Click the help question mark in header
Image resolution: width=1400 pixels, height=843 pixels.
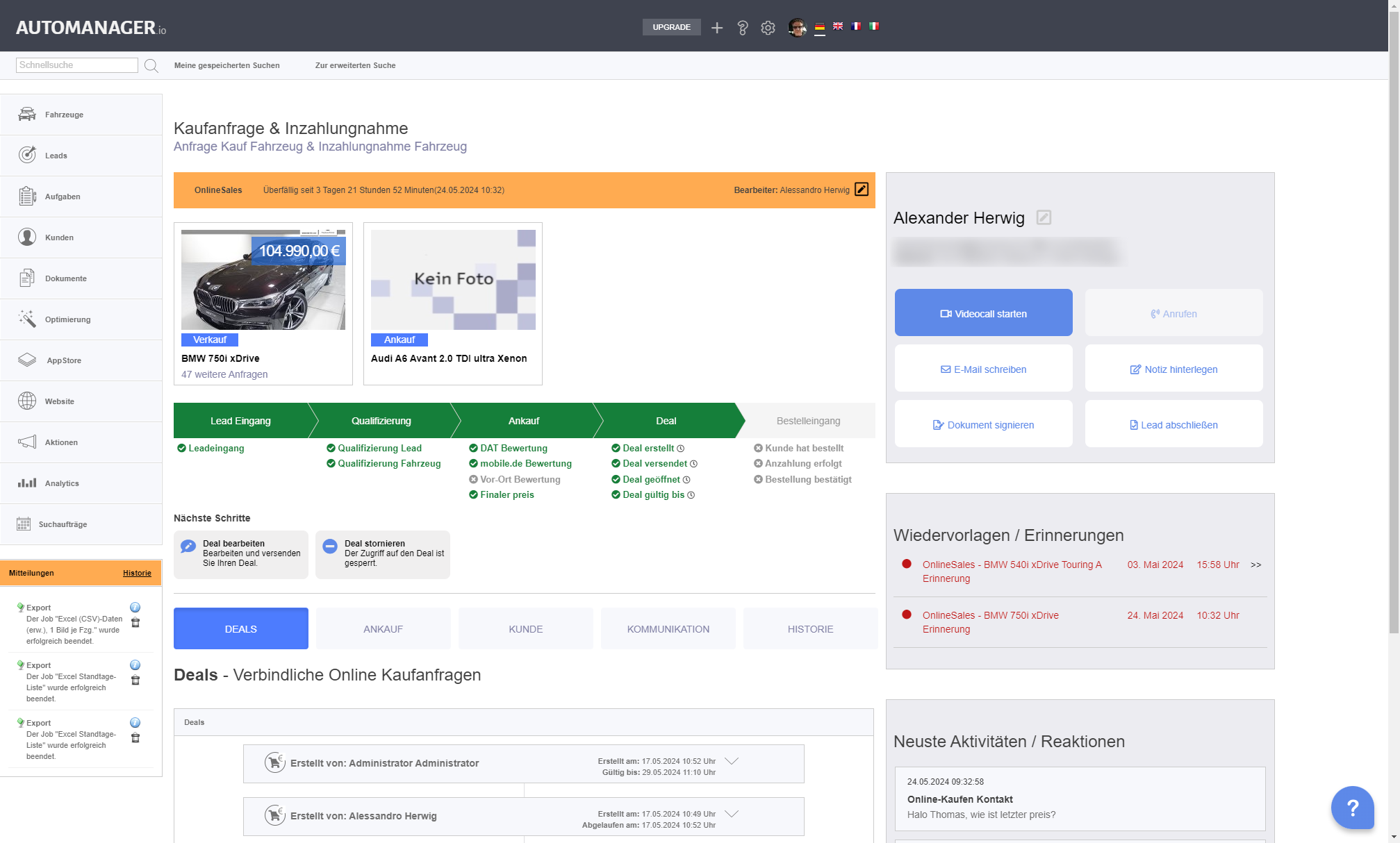pyautogui.click(x=742, y=28)
